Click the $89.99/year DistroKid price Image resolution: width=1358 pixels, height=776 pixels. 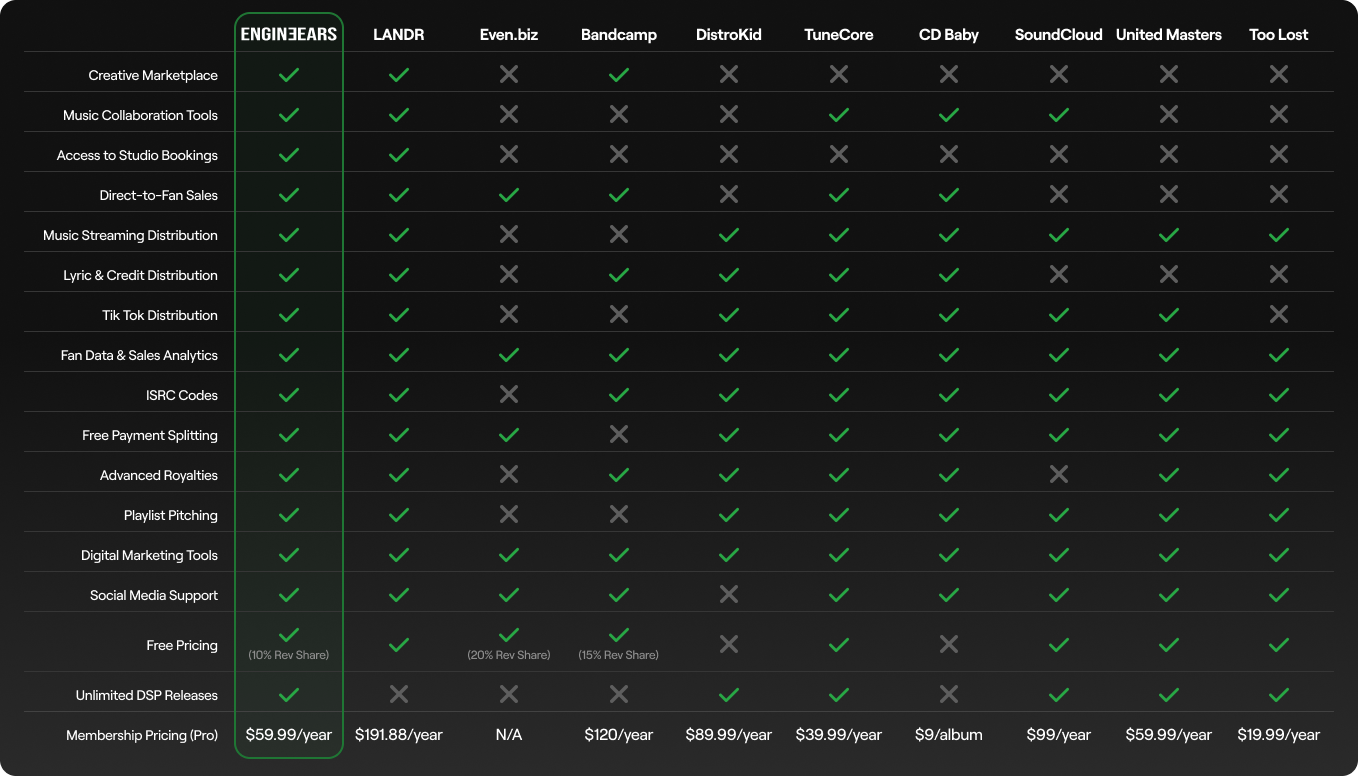(x=729, y=735)
